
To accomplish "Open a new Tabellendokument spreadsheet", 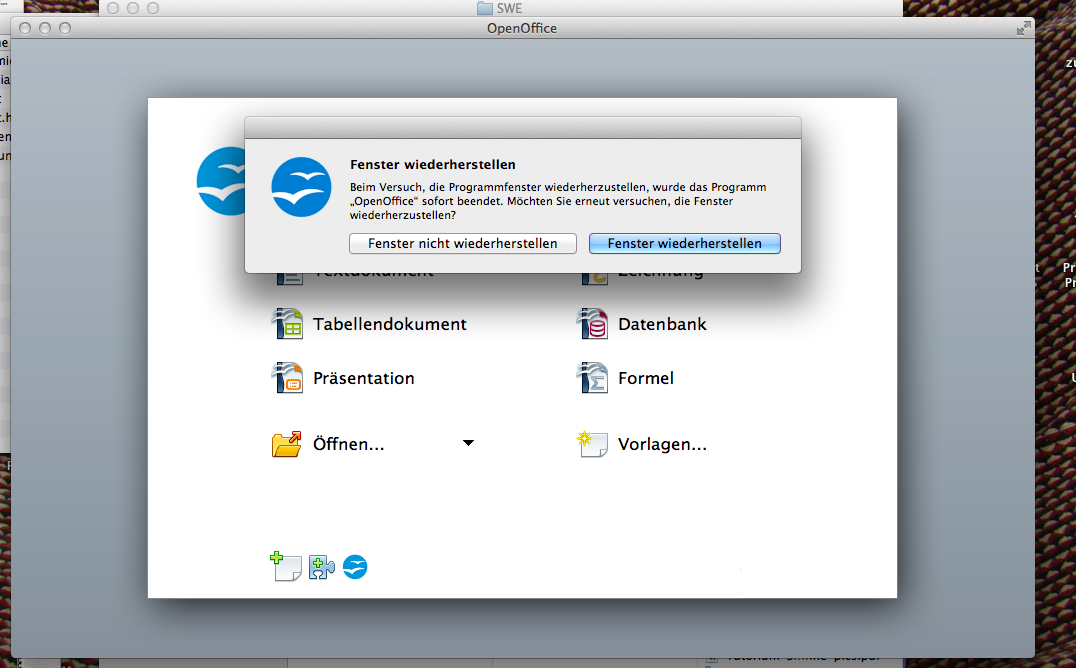I will click(x=389, y=324).
